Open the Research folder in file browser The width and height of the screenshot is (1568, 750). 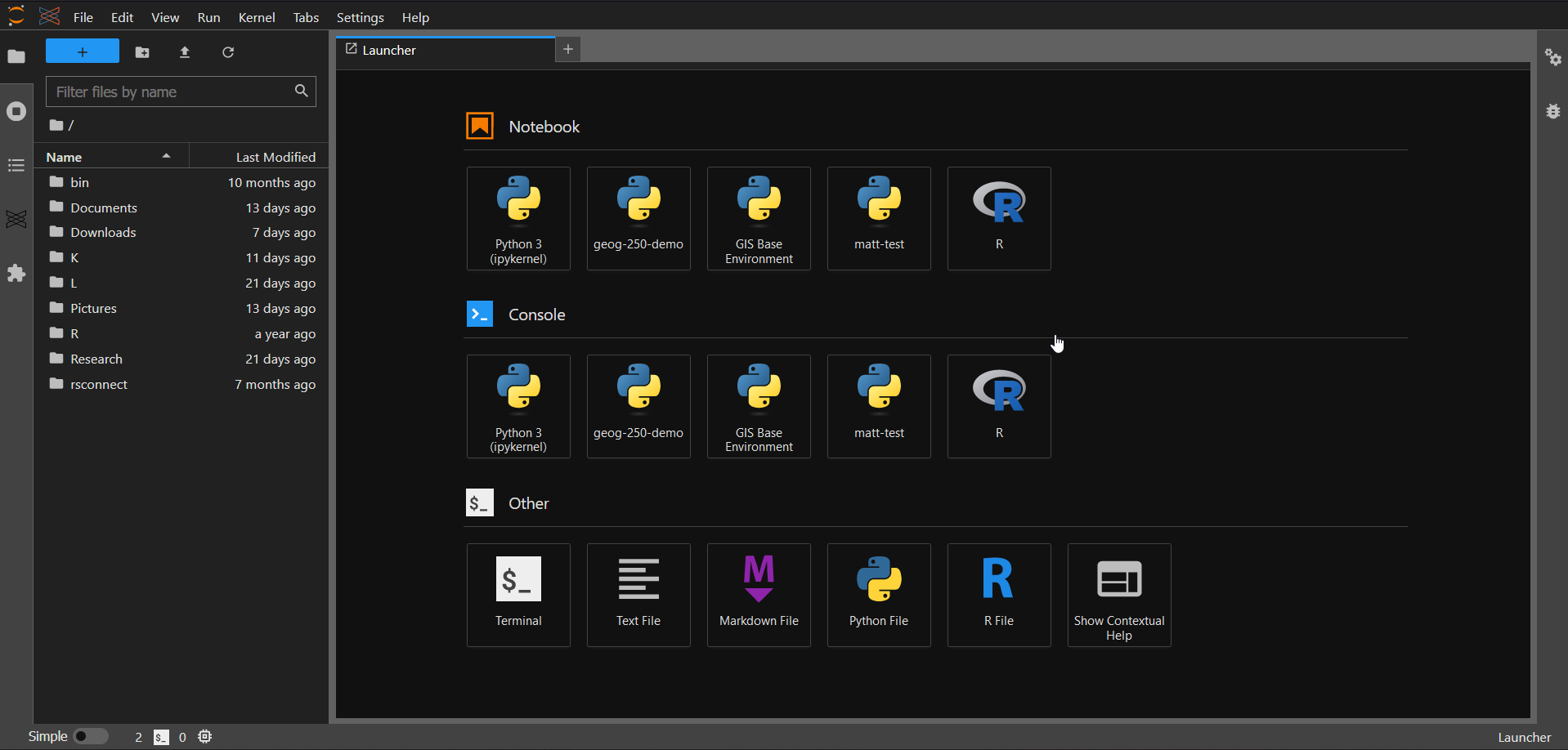click(x=96, y=359)
